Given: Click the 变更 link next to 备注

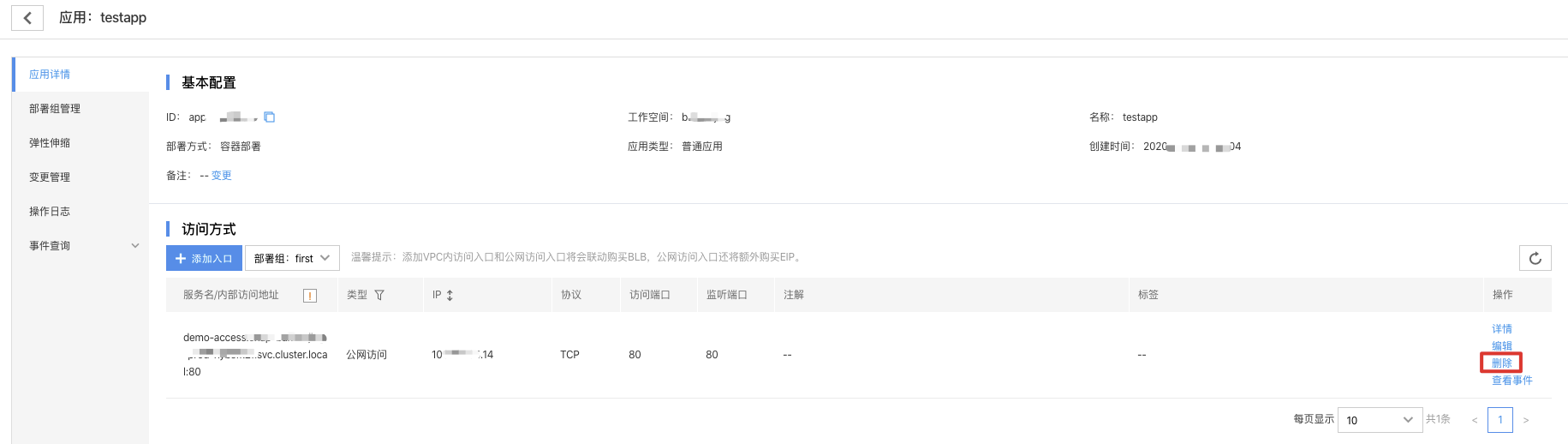Looking at the screenshot, I should pyautogui.click(x=222, y=176).
